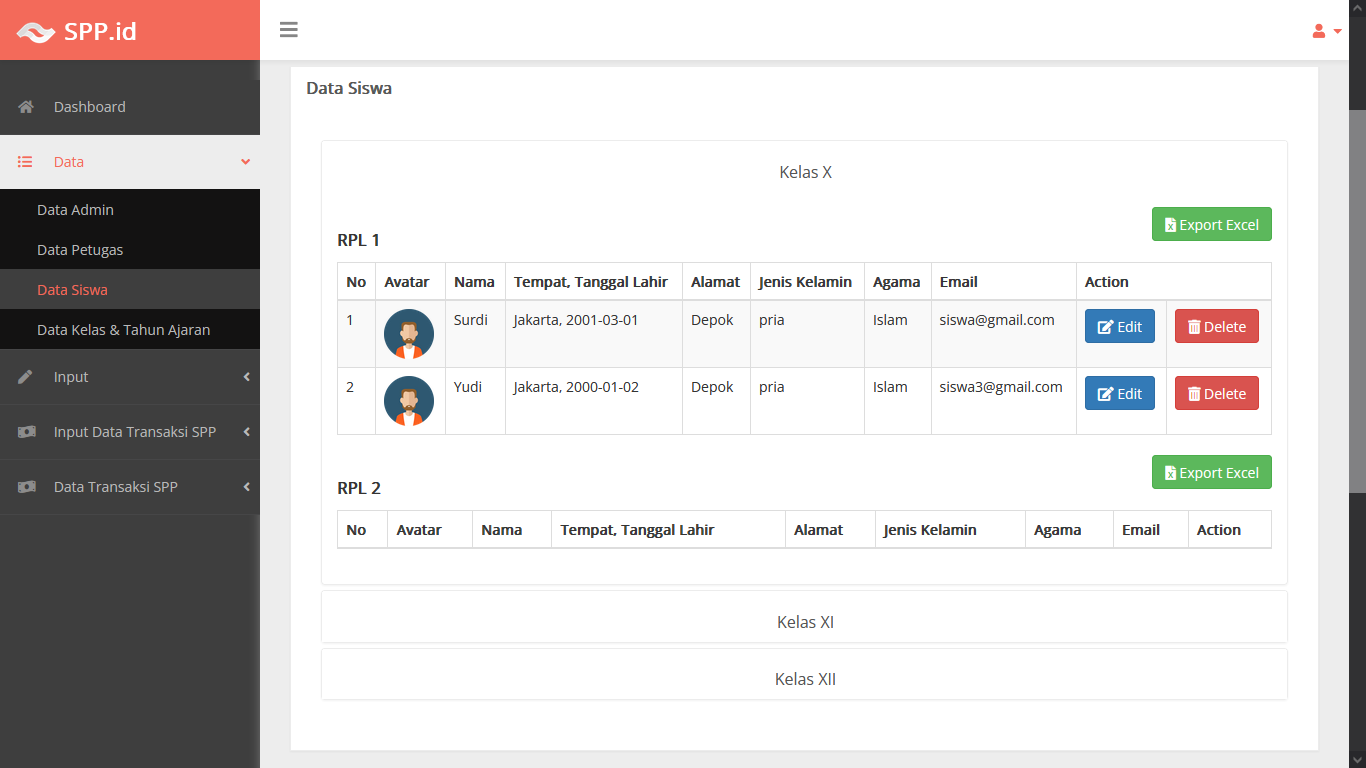Open Data Petugas in sidebar
This screenshot has width=1366, height=768.
pos(80,250)
